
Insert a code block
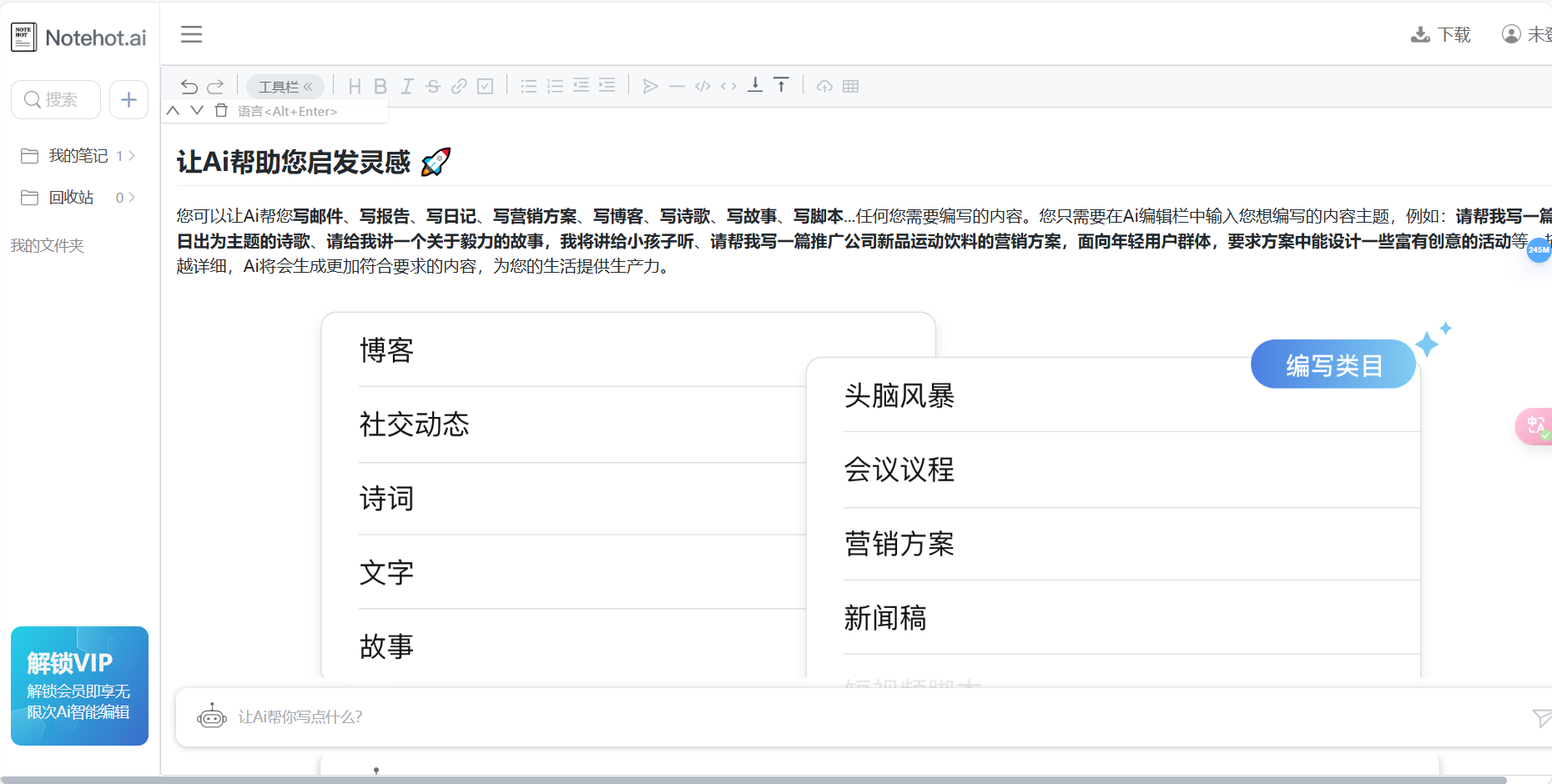(702, 86)
